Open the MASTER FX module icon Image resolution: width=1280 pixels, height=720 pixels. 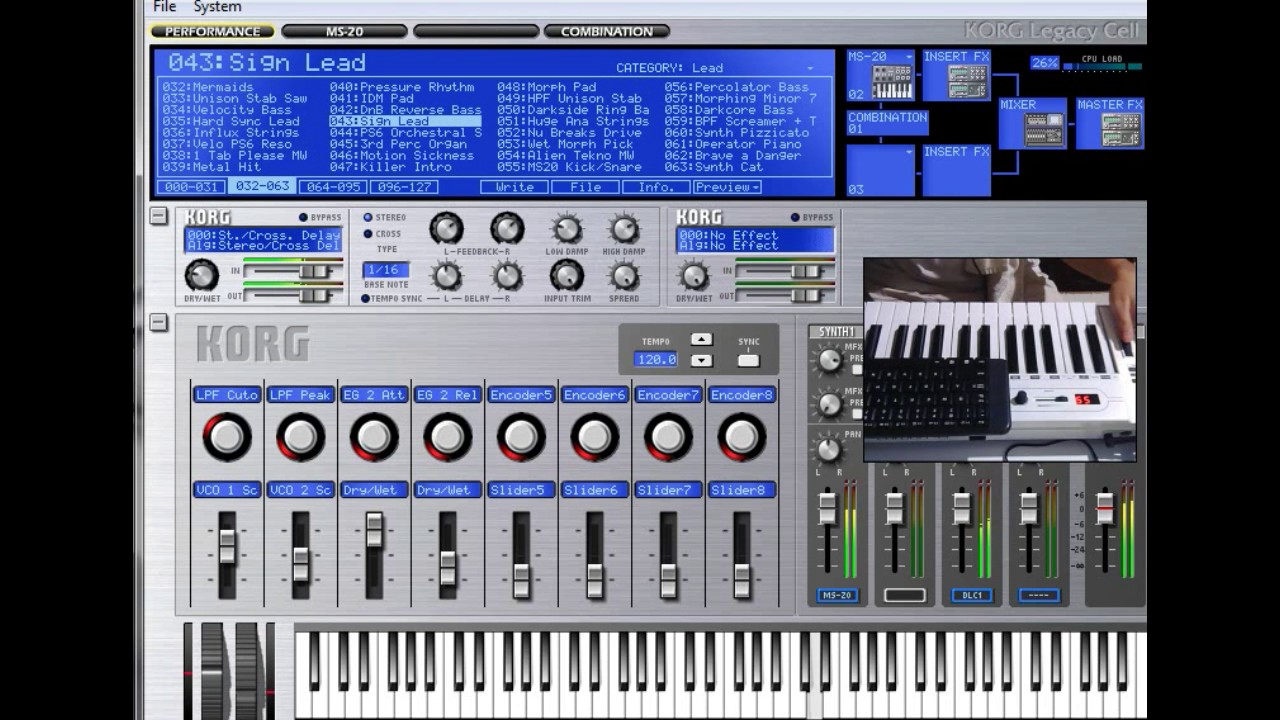[x=1120, y=129]
